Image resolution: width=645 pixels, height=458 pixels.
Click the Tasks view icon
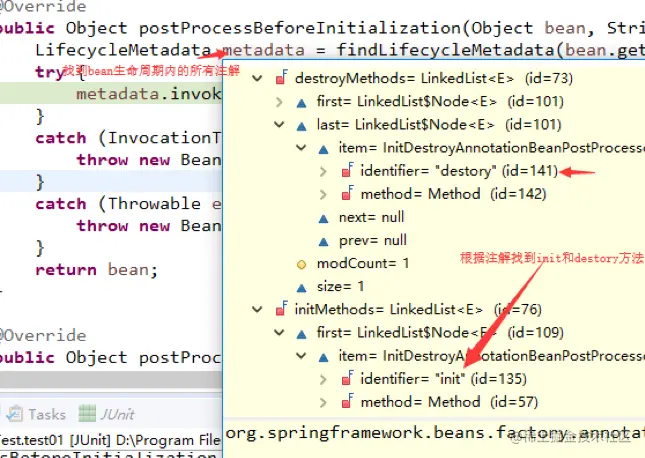(15, 414)
